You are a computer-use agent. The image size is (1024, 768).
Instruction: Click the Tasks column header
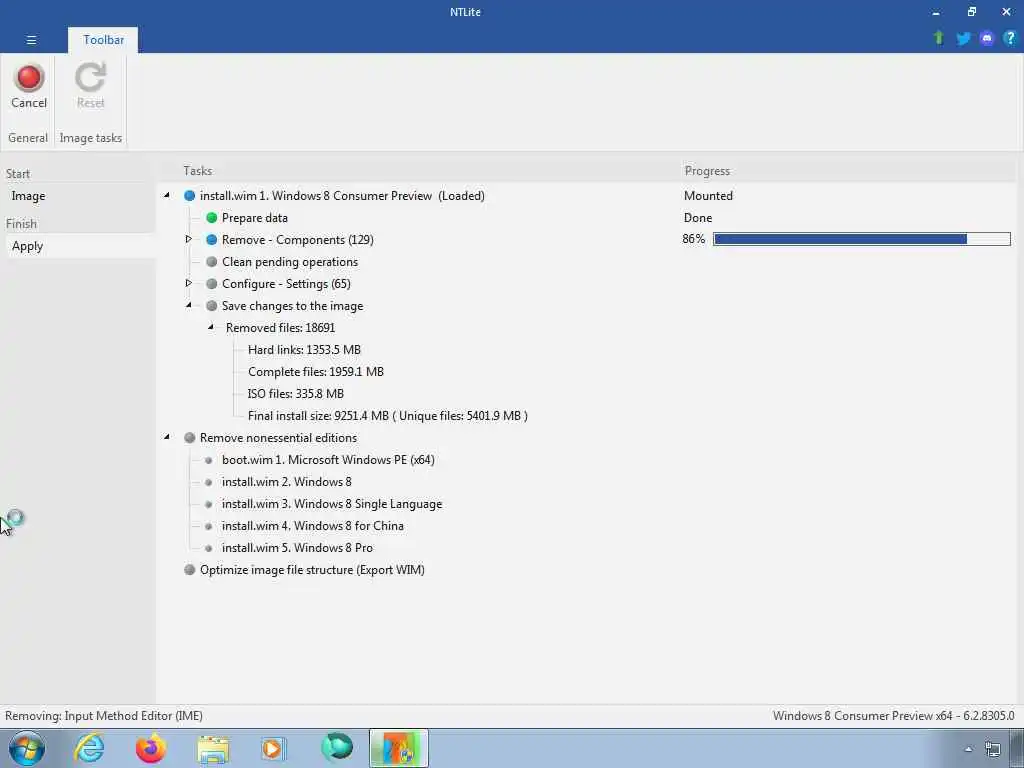pos(197,170)
